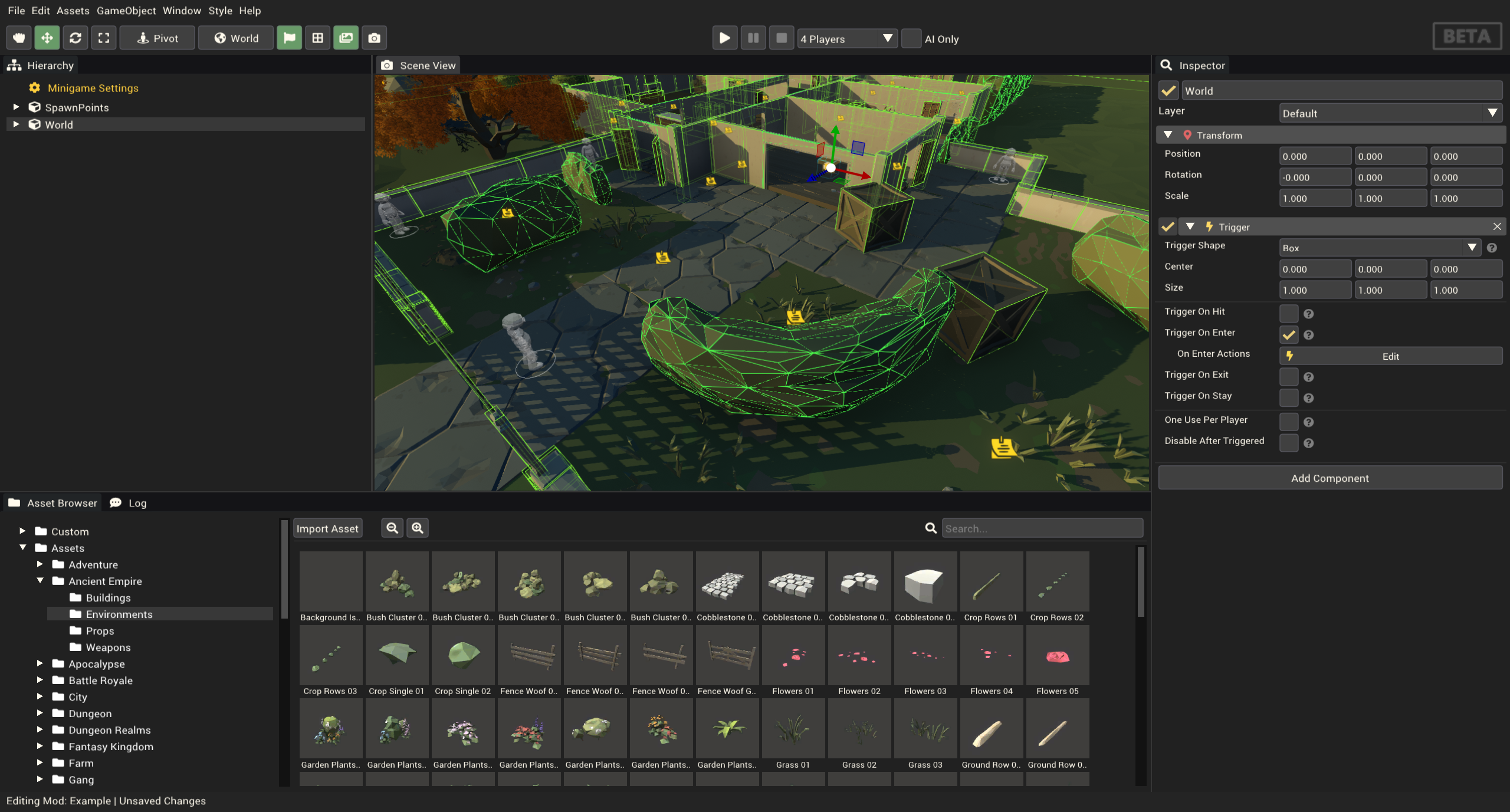This screenshot has width=1510, height=812.
Task: Click the On Enter Actions lightning bolt icon
Action: [1290, 355]
